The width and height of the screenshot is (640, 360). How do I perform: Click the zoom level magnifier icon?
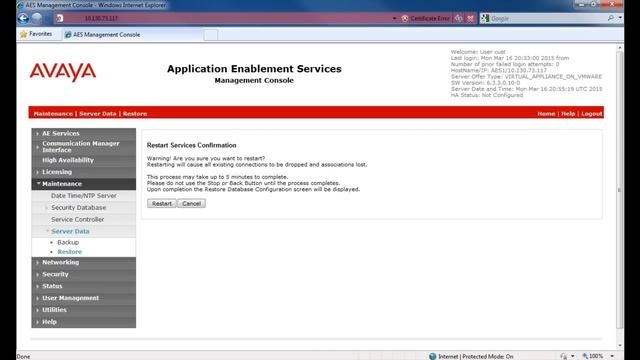coord(585,356)
